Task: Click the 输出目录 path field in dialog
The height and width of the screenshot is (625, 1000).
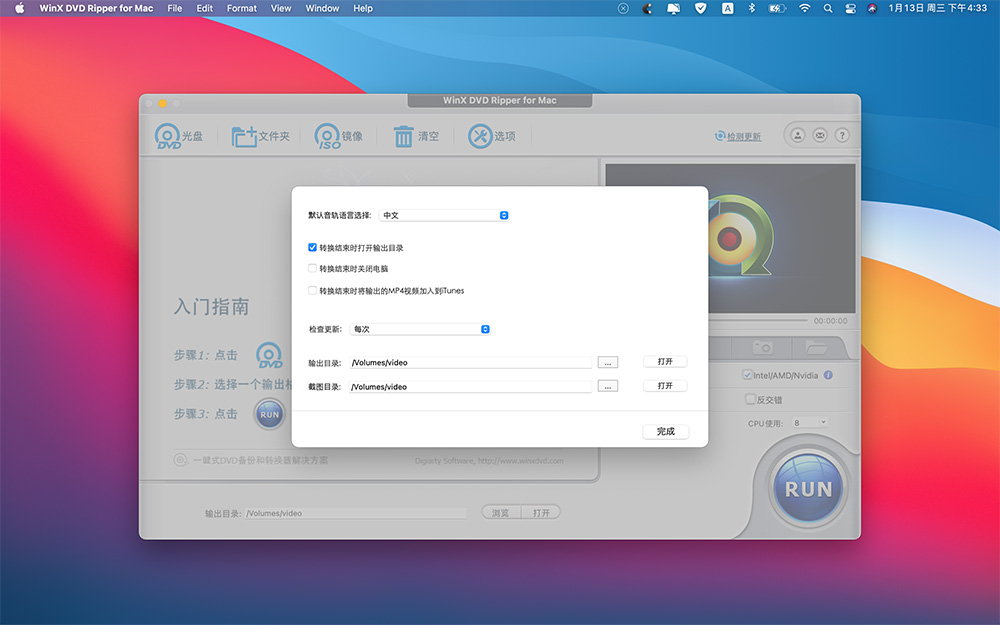Action: tap(471, 362)
